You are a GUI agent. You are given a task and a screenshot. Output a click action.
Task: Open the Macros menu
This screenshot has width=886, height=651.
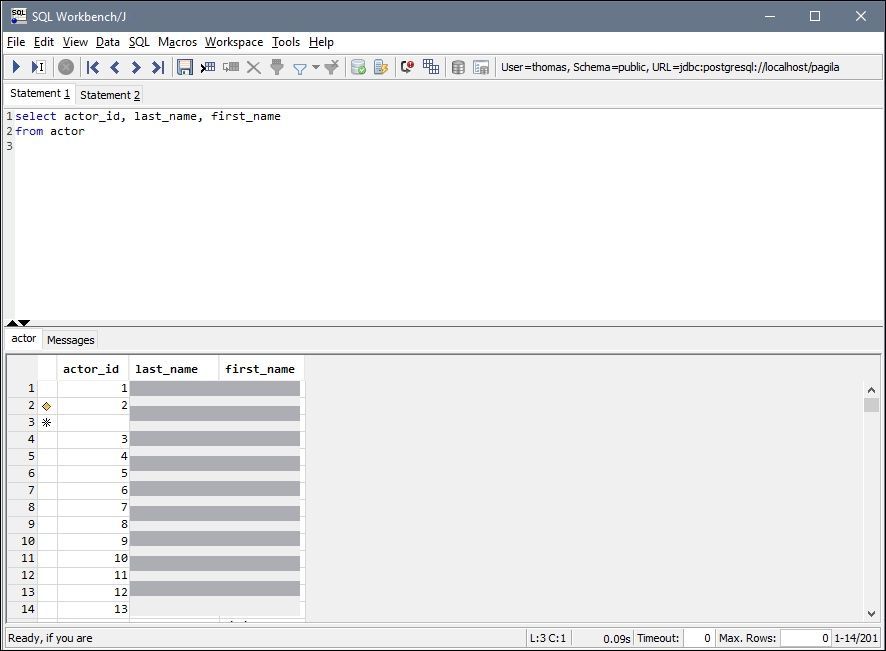[x=177, y=42]
